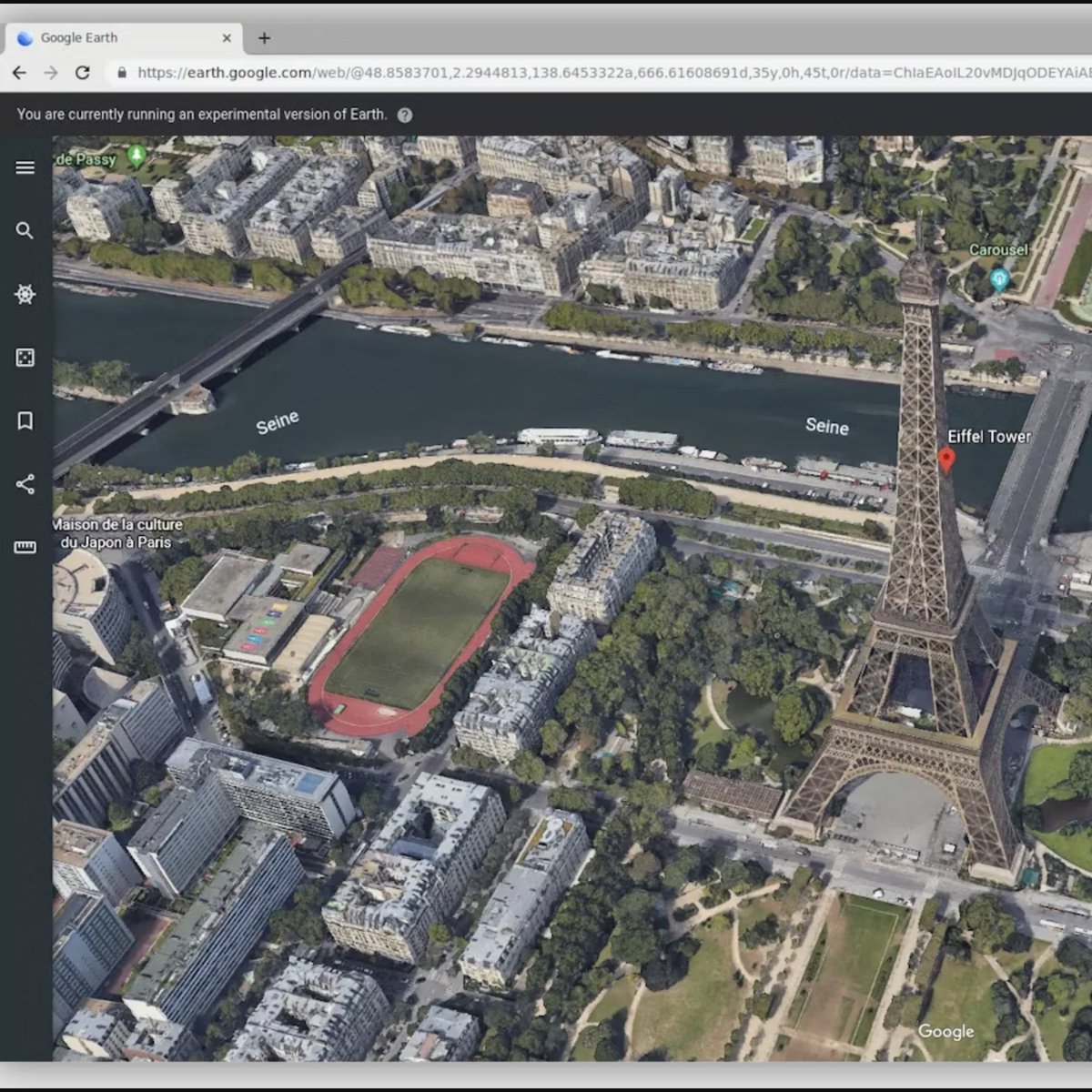The height and width of the screenshot is (1092, 1092).
Task: Click the Carousel place label
Action: coord(998,249)
